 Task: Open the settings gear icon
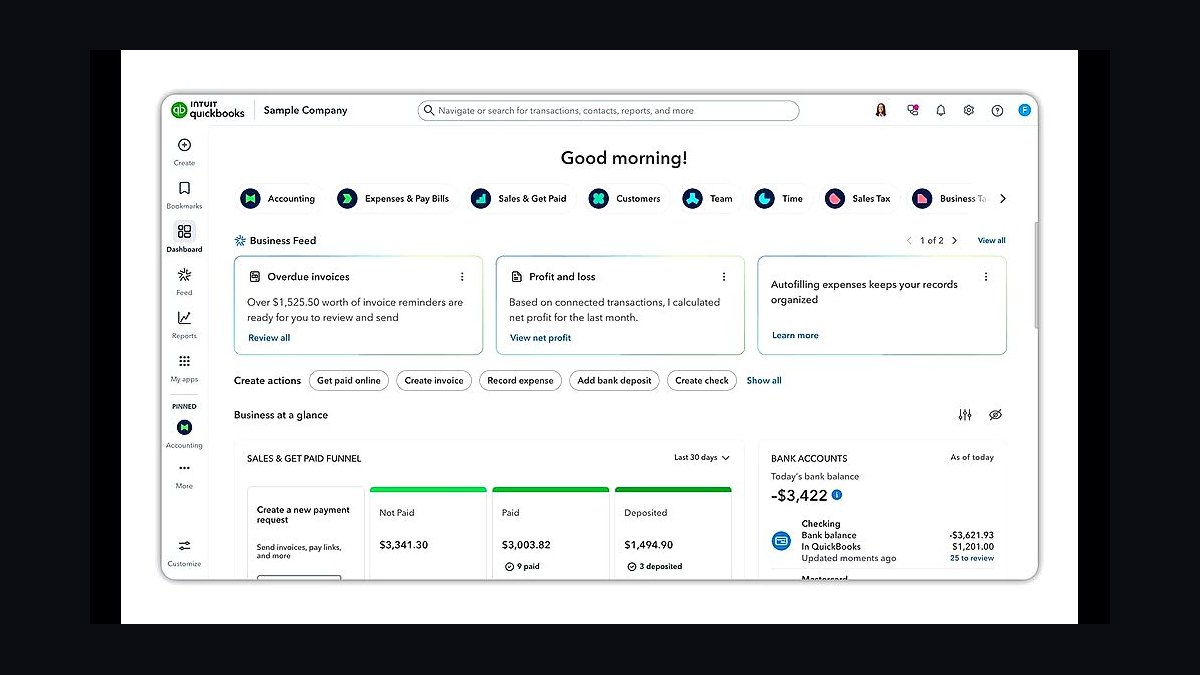pos(968,110)
